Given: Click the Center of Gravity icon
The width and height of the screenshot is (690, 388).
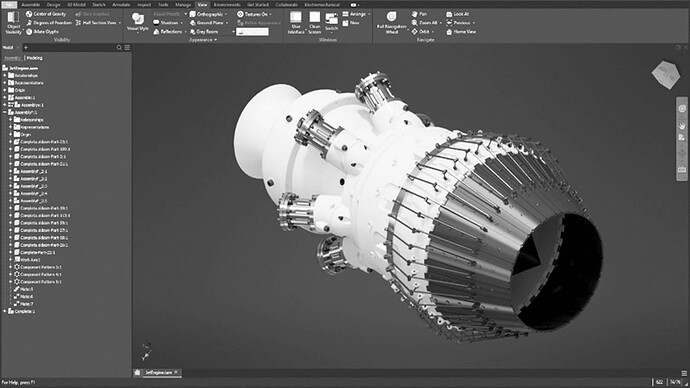Looking at the screenshot, I should tap(29, 14).
